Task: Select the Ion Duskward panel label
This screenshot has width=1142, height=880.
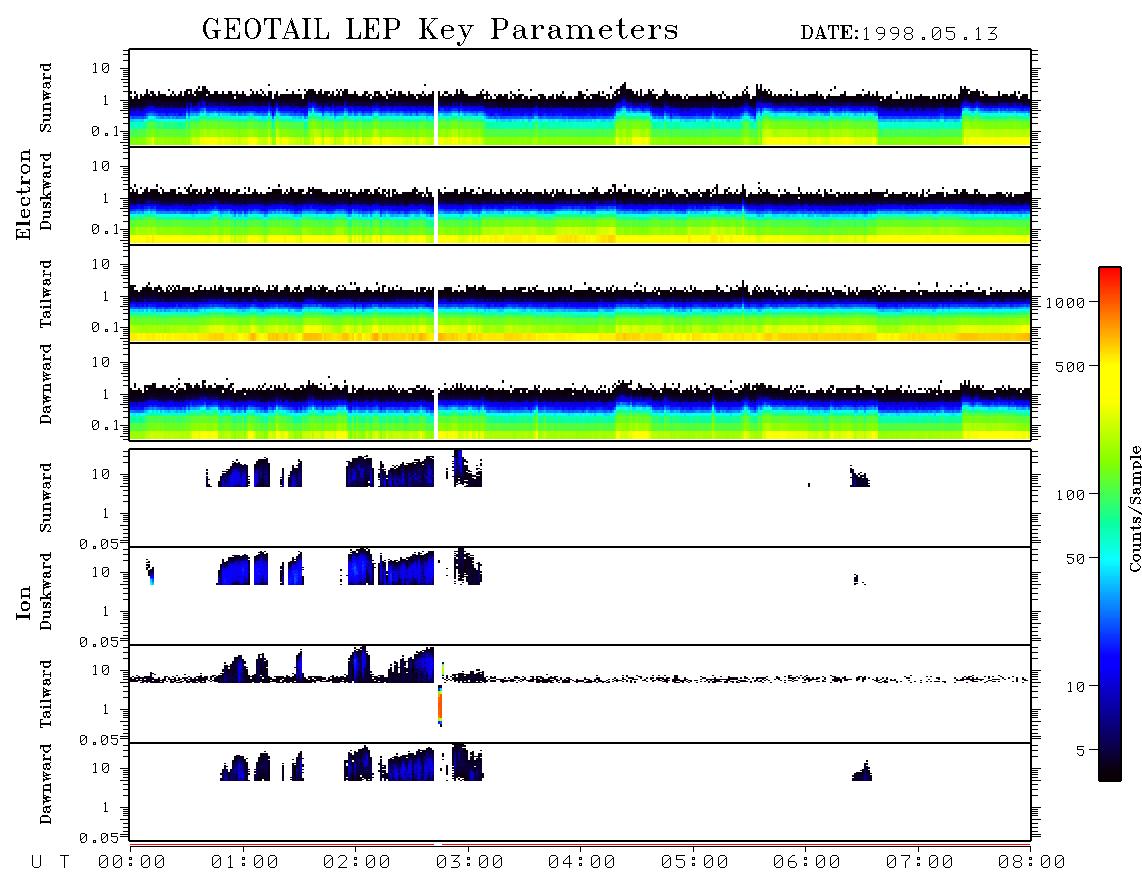Action: pyautogui.click(x=46, y=591)
